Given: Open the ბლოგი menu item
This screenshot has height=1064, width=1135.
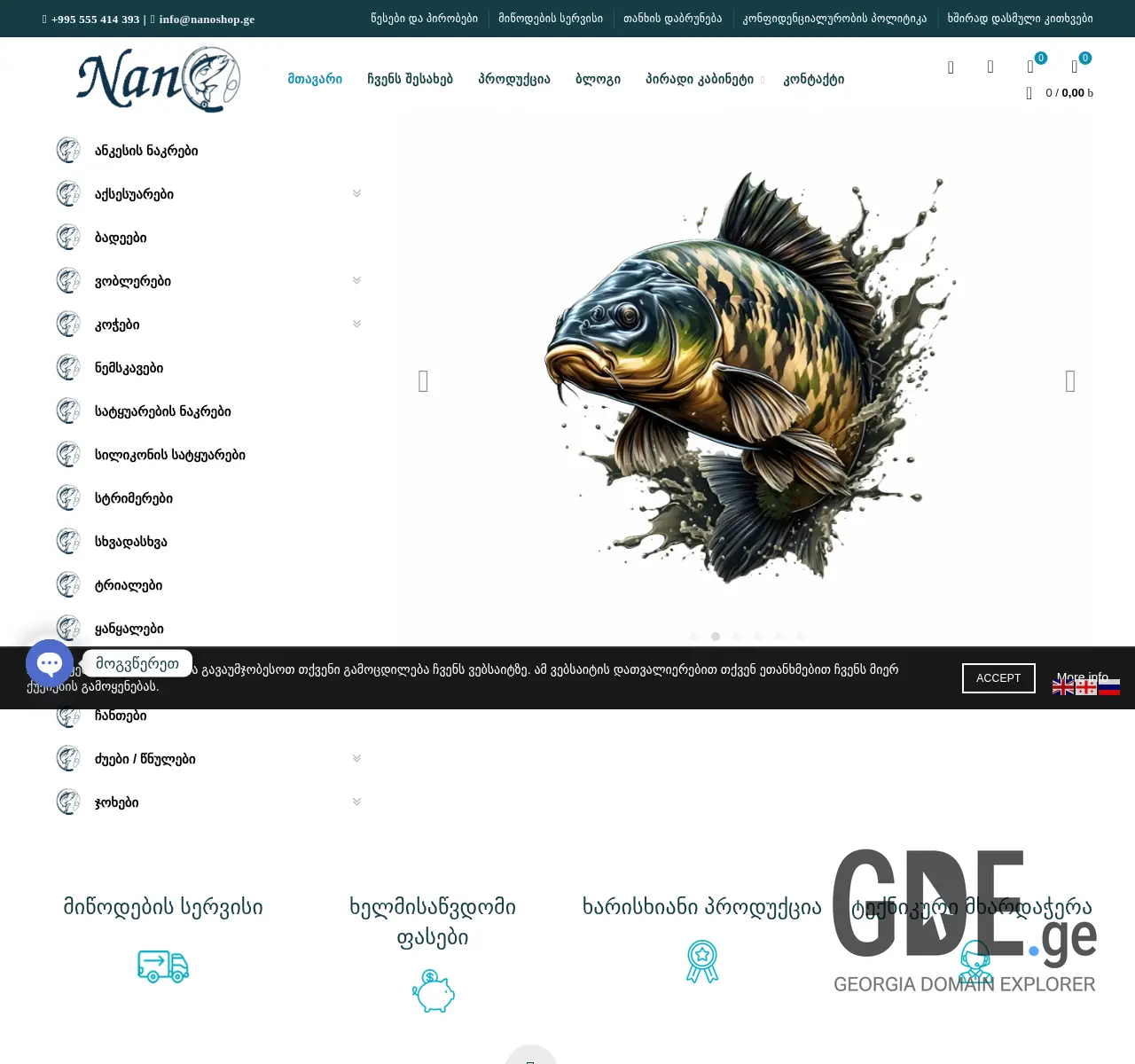Looking at the screenshot, I should [x=598, y=79].
